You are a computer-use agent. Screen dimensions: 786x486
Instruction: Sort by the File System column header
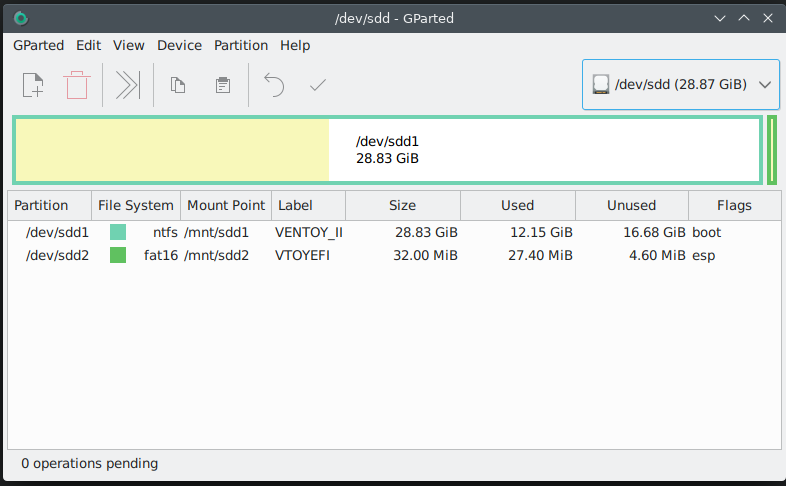click(135, 205)
